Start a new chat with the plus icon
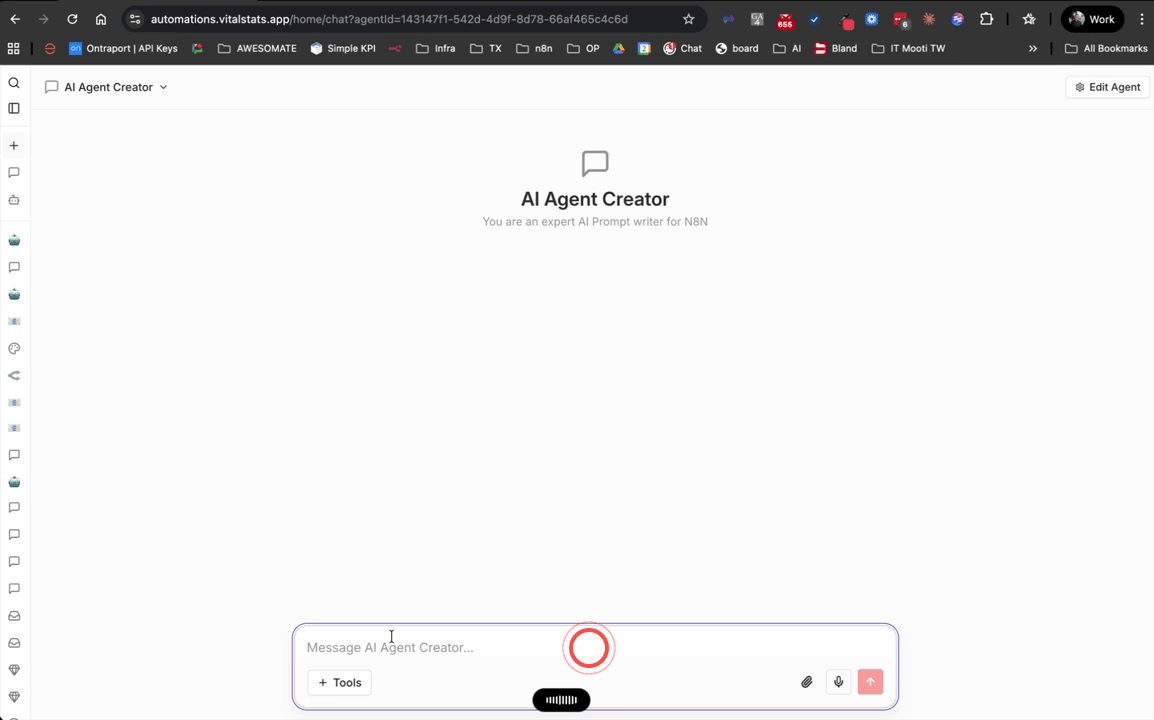The image size is (1154, 720). coord(14,145)
